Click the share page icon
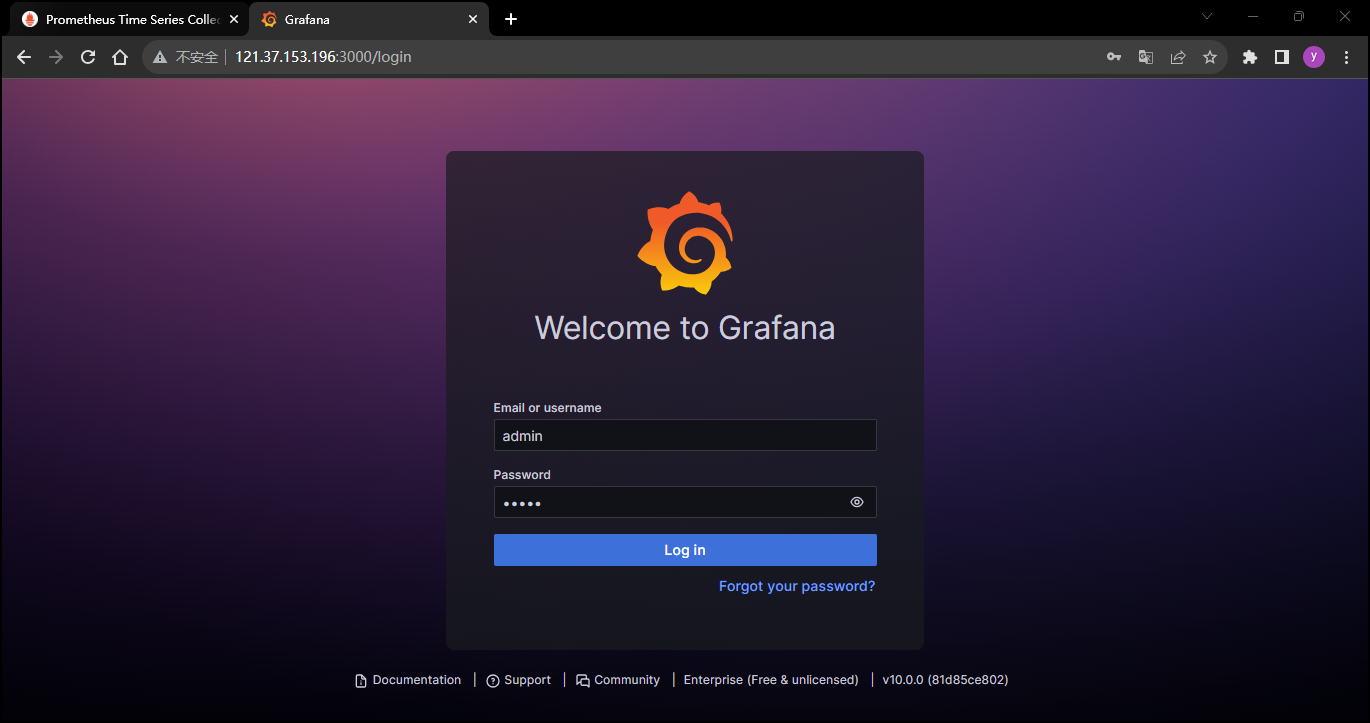1370x723 pixels. click(1178, 57)
